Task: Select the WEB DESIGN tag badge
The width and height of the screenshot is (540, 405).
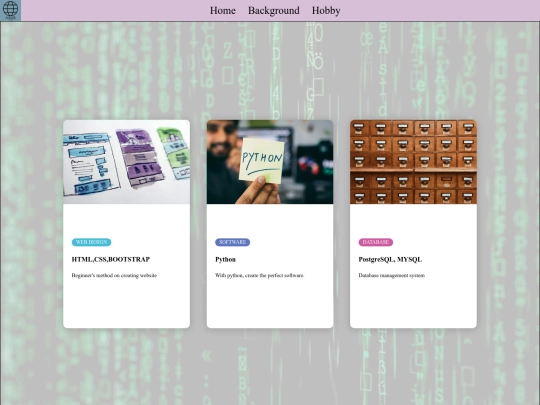Action: (91, 242)
